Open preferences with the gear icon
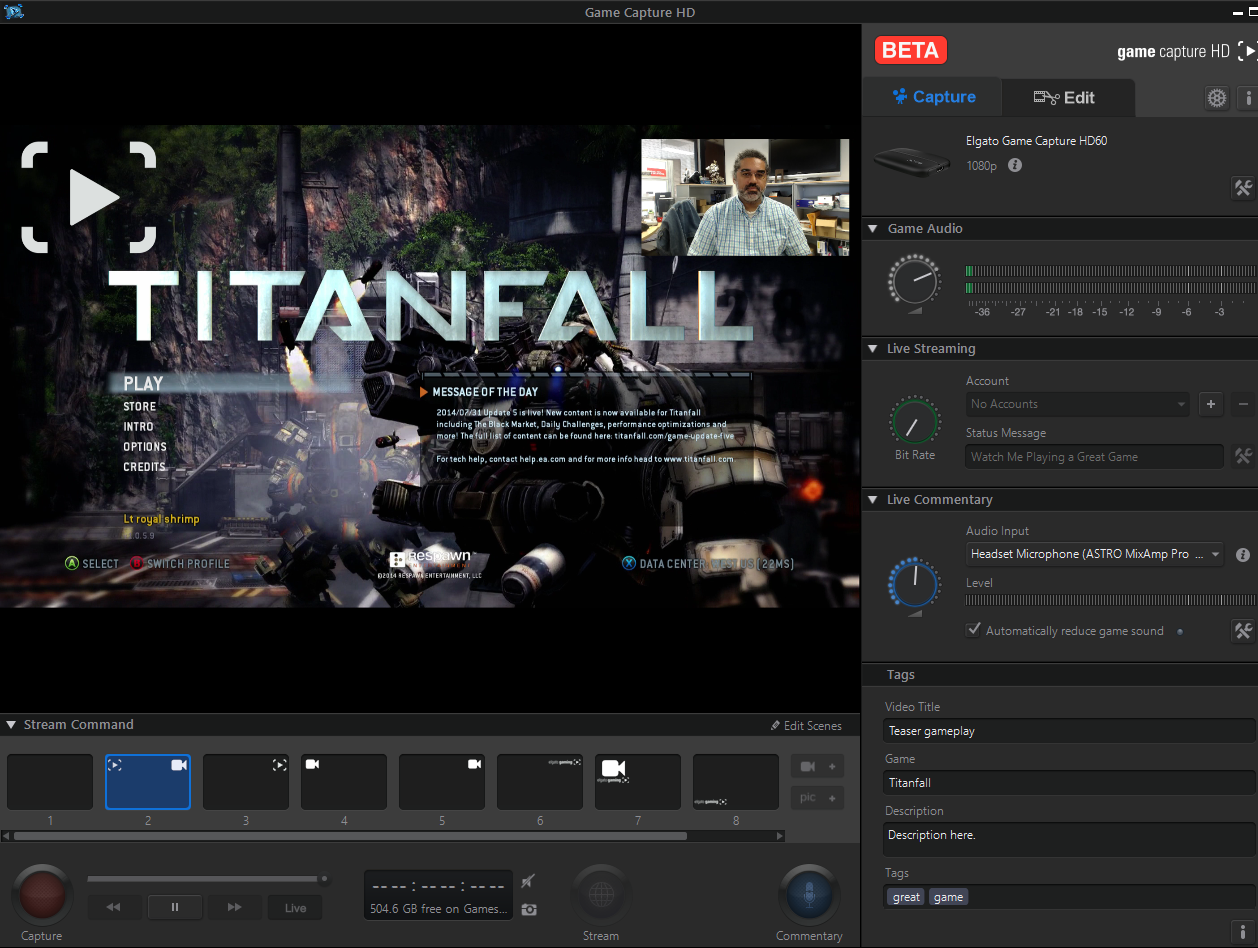Screen dimensions: 1258x948 pyautogui.click(x=1217, y=98)
